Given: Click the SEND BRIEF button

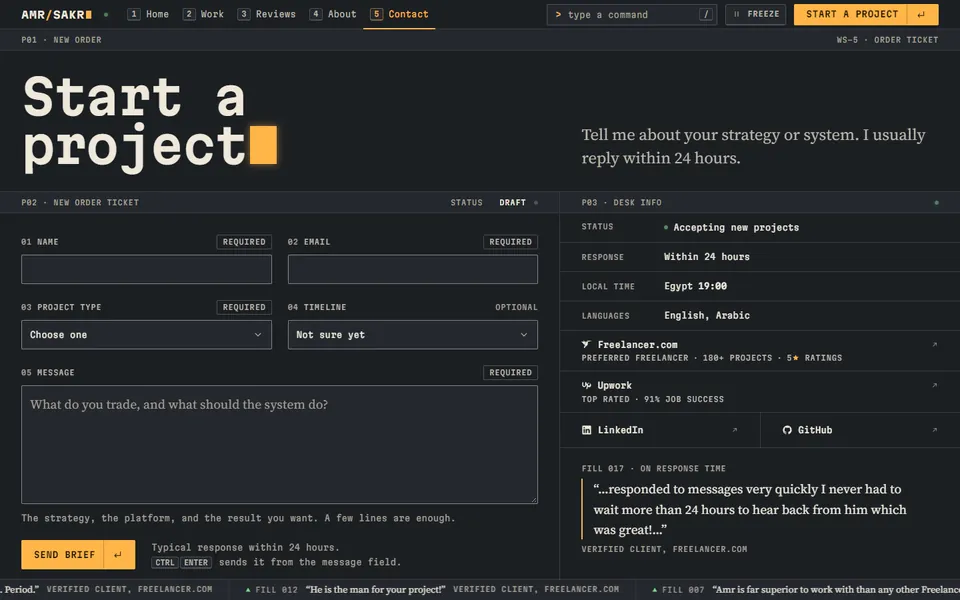Looking at the screenshot, I should coord(78,555).
